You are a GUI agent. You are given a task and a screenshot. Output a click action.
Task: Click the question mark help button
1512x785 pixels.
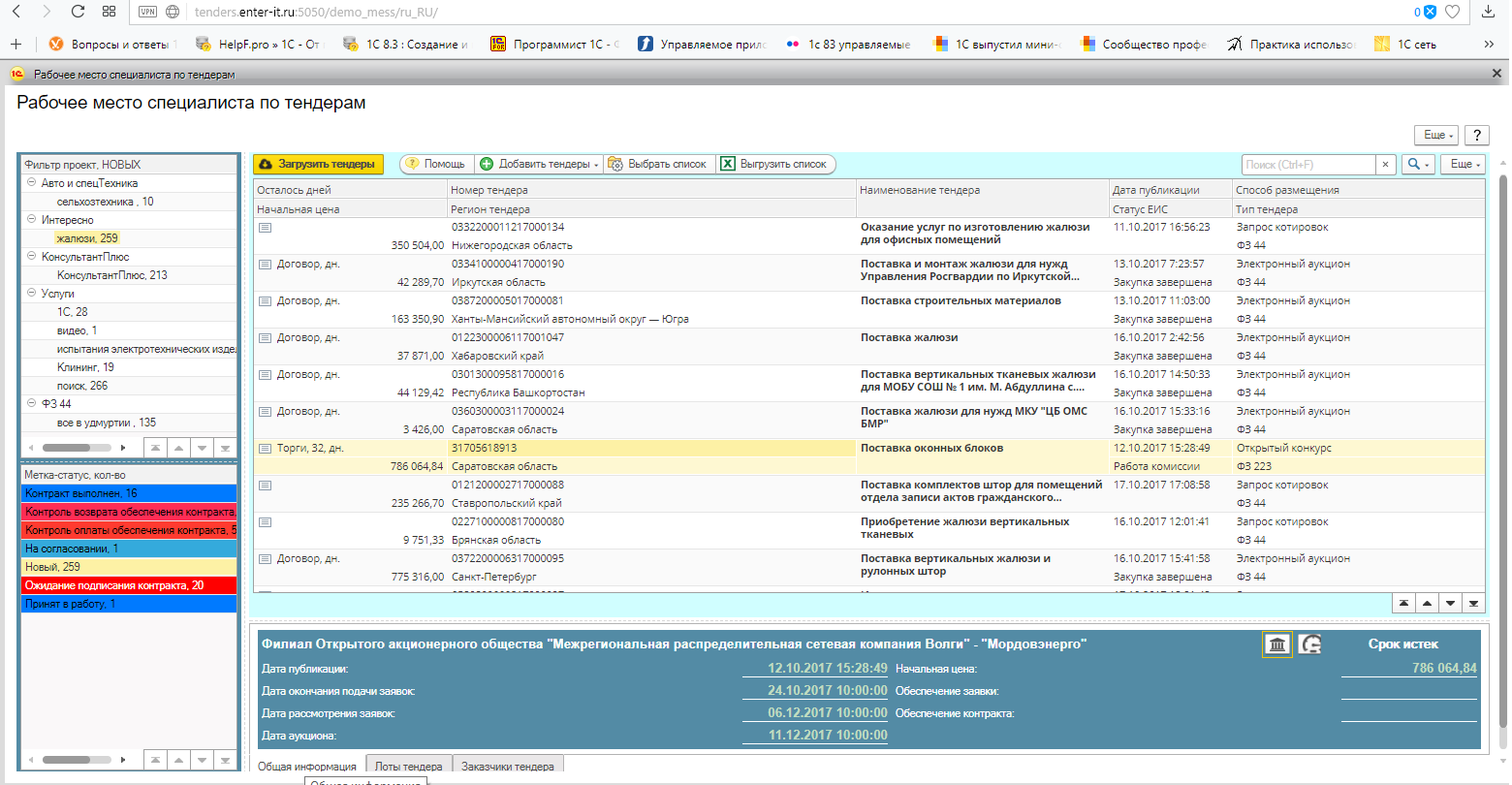coord(1476,135)
